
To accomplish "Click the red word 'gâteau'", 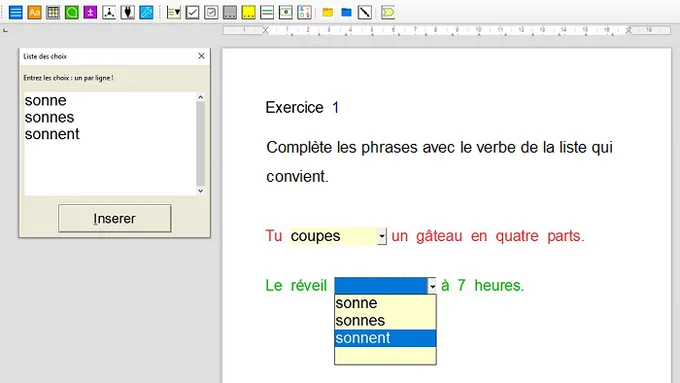I will pyautogui.click(x=439, y=236).
